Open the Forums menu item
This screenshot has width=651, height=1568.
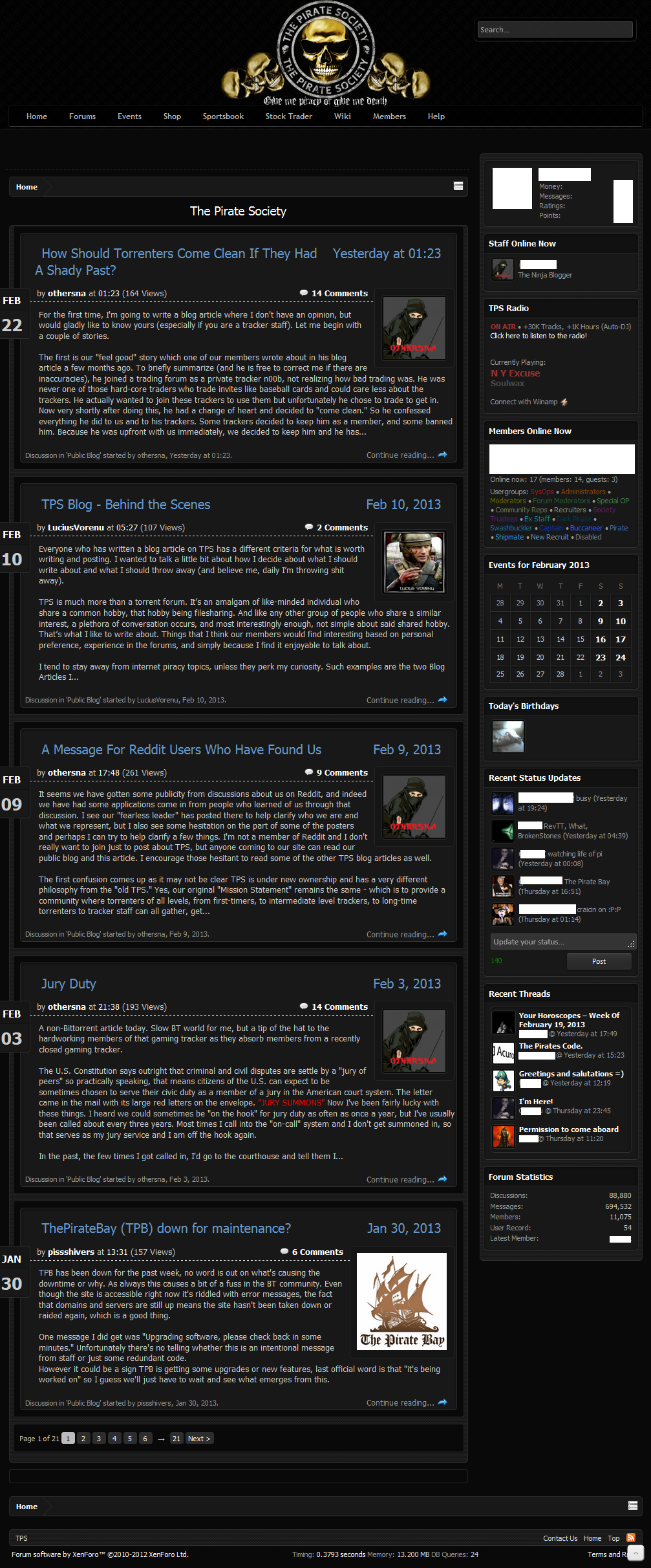click(x=82, y=116)
